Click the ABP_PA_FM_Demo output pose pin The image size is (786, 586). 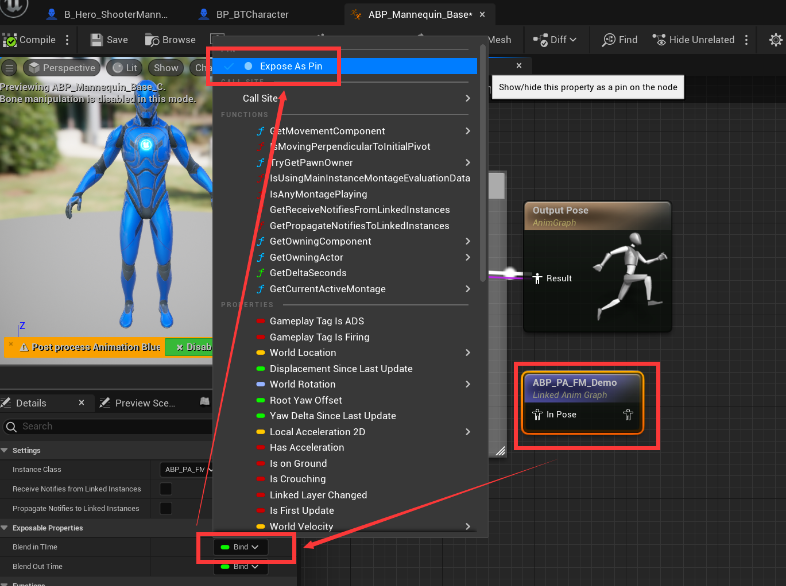coord(628,415)
